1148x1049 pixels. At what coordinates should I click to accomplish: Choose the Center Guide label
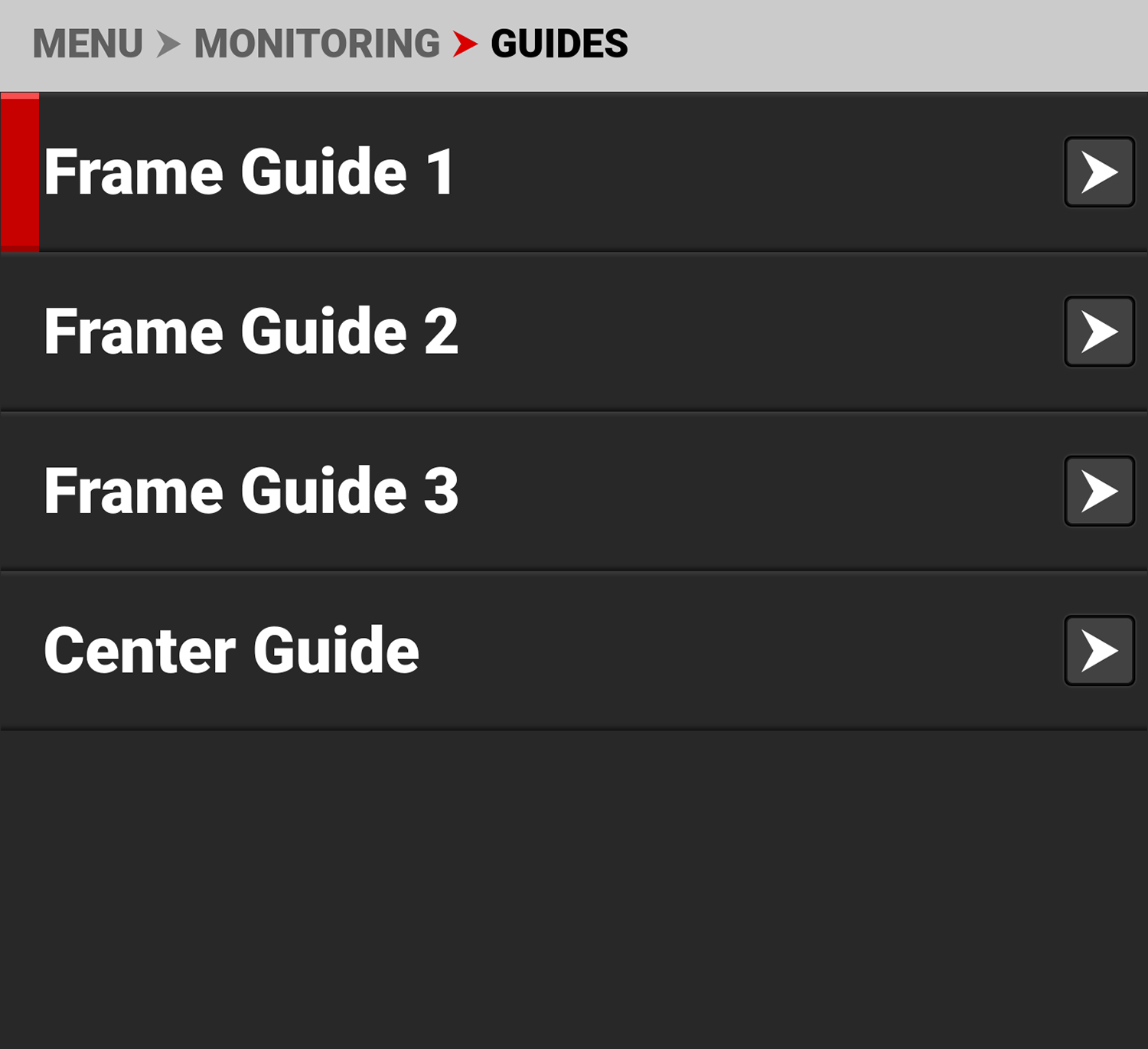231,650
